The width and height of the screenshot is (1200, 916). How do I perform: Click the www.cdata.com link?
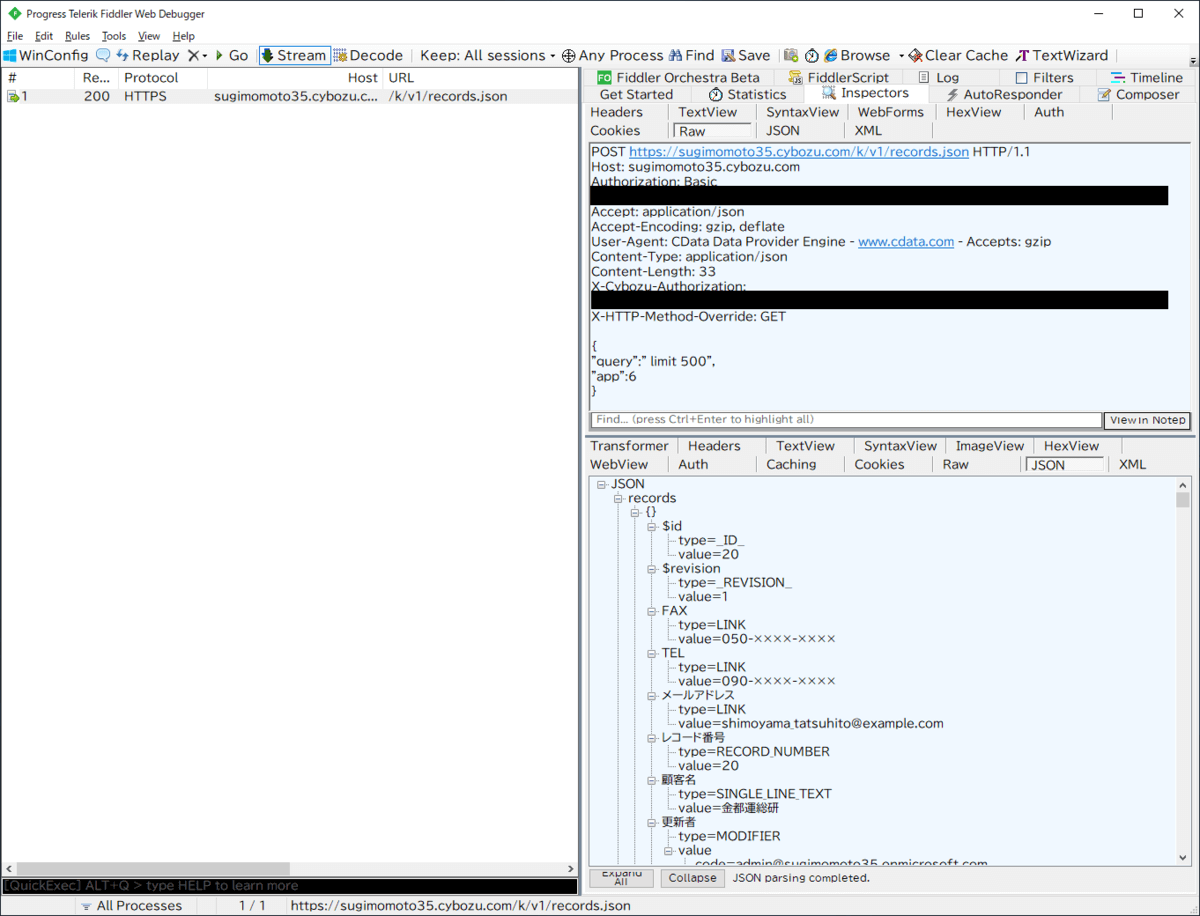tap(906, 242)
